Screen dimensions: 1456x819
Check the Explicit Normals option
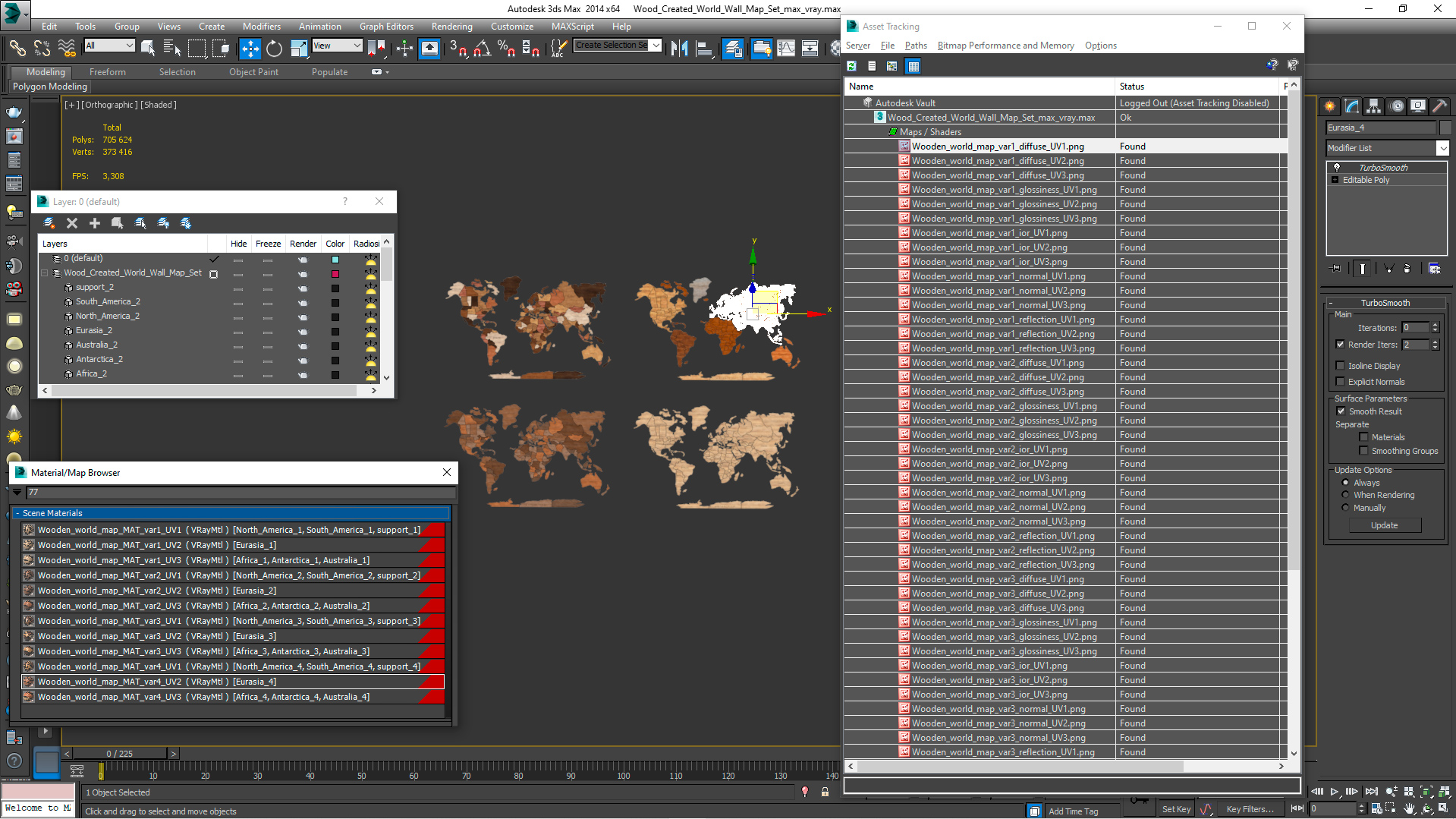click(1341, 382)
